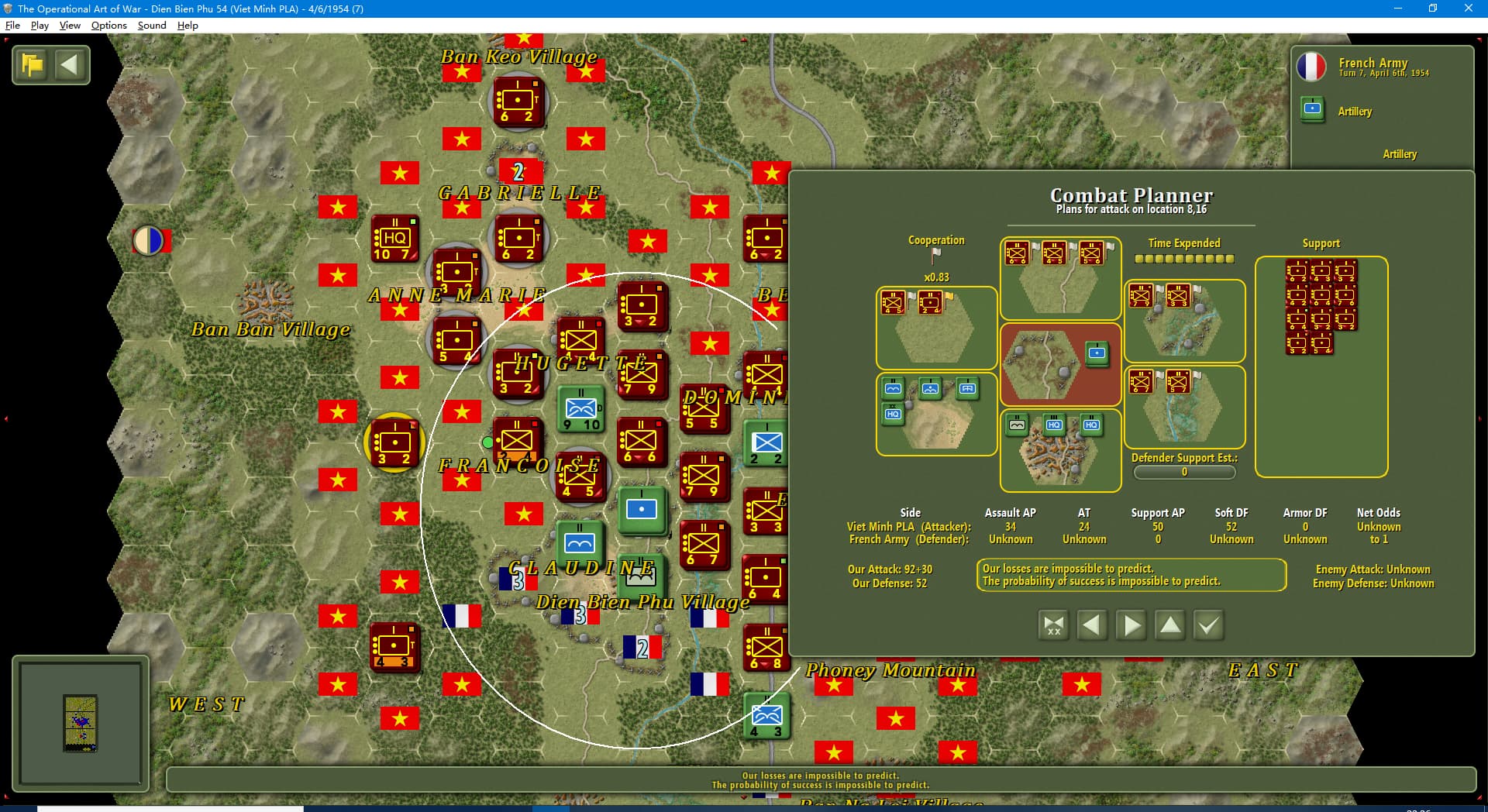This screenshot has width=1488, height=812.
Task: Click the Cooperation flag indicator
Action: 935,256
